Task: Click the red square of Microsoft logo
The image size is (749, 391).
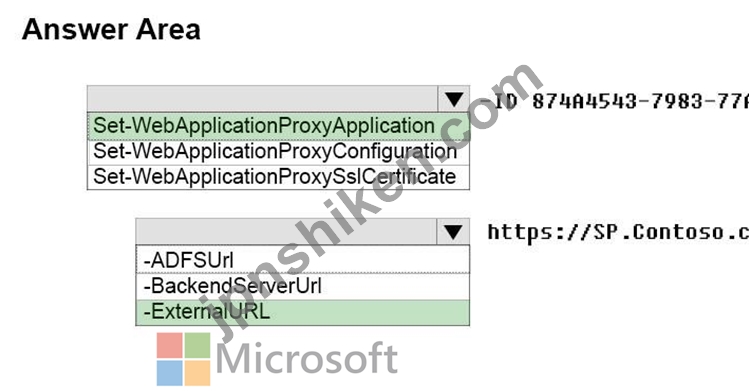Action: (170, 345)
